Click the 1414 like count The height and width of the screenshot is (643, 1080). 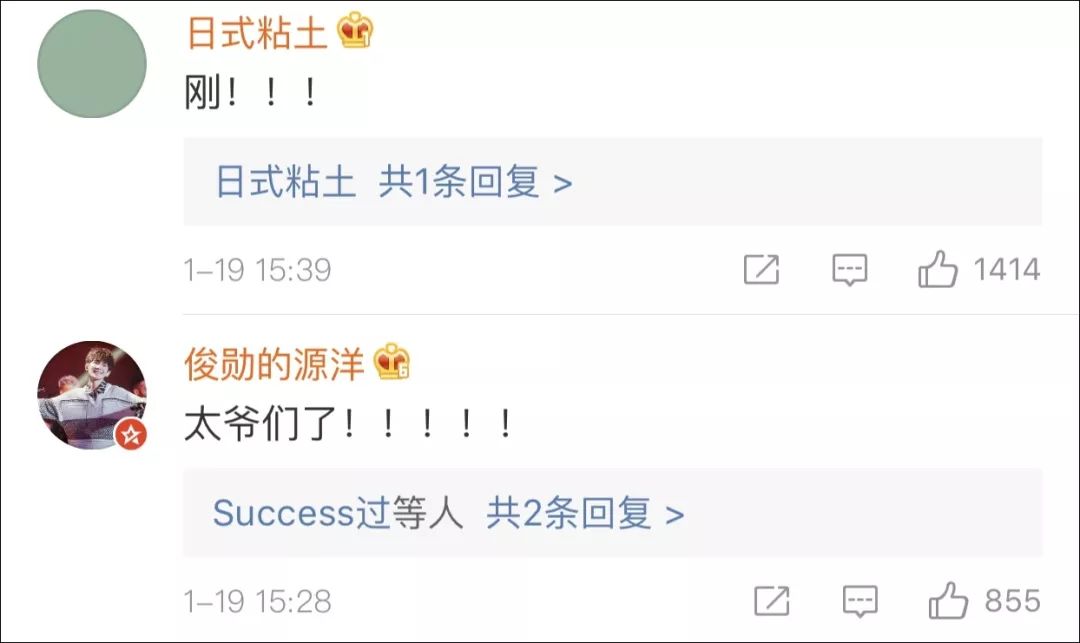click(1006, 269)
